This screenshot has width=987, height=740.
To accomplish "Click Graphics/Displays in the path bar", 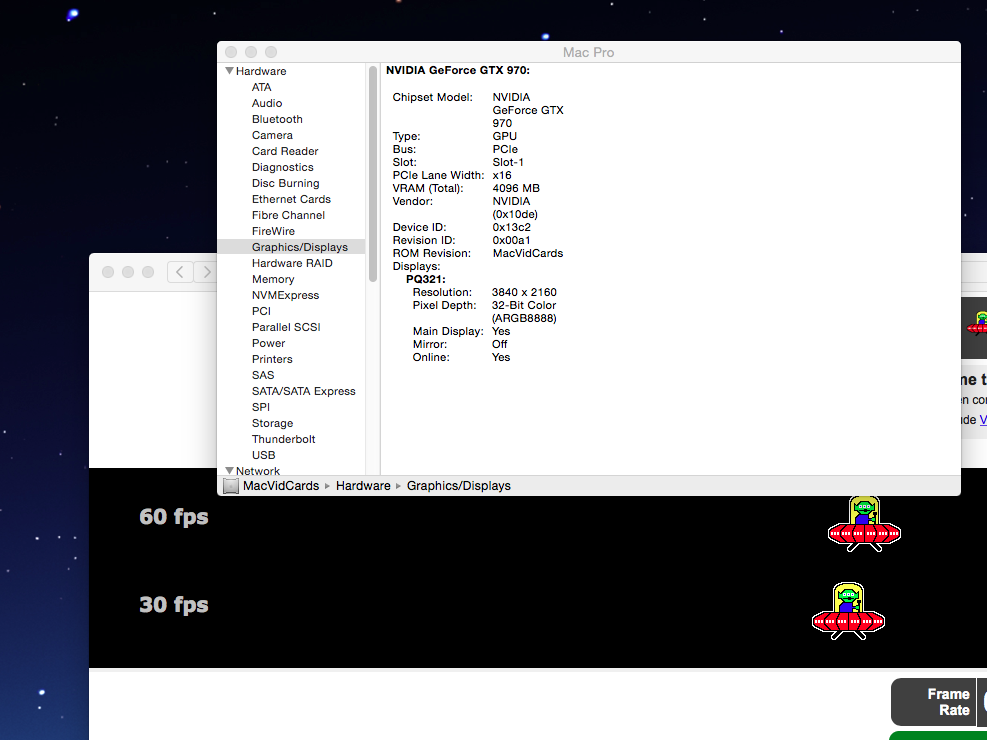I will [458, 486].
